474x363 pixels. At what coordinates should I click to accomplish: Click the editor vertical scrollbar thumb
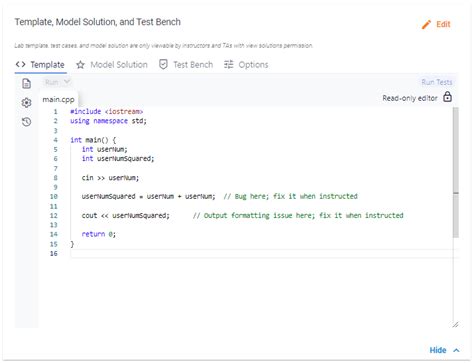[x=456, y=172]
